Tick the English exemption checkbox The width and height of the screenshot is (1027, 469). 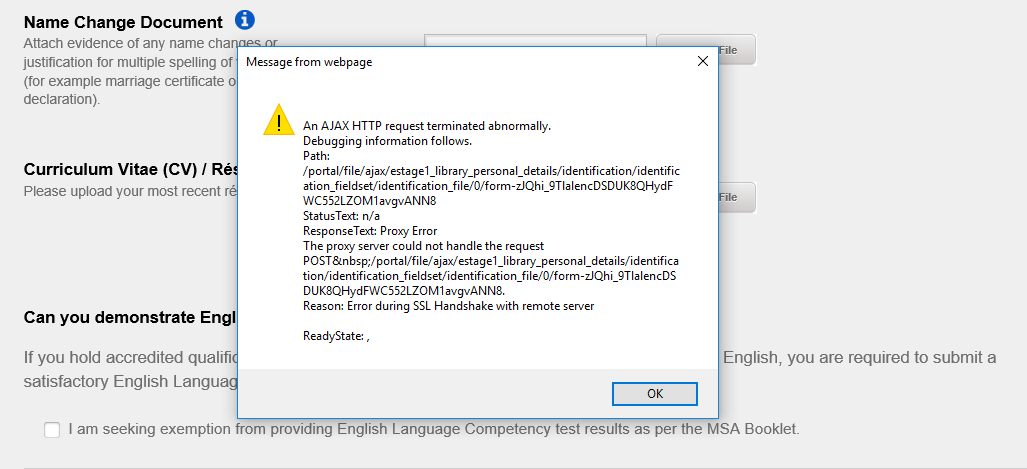click(x=52, y=430)
